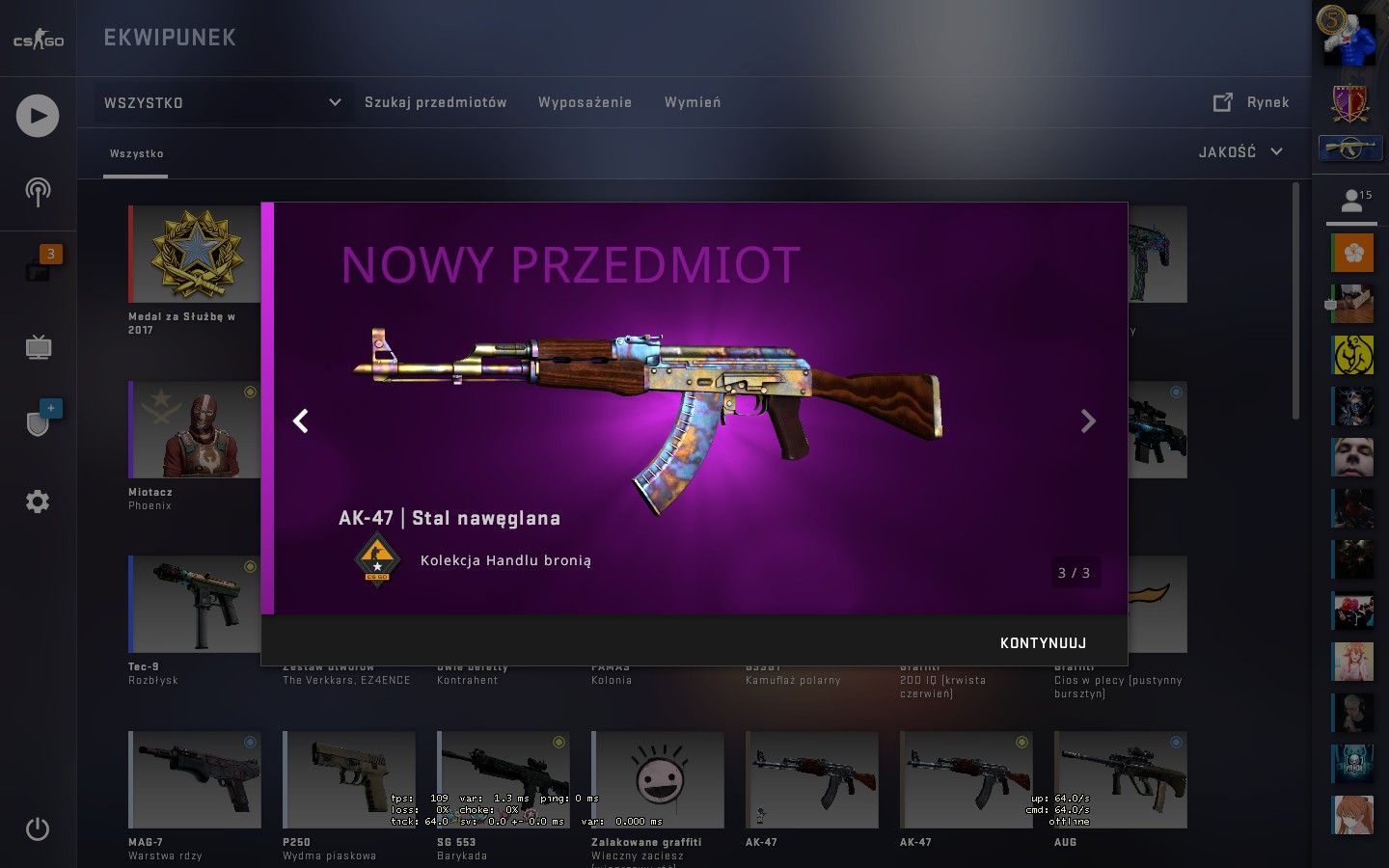The height and width of the screenshot is (868, 1389).
Task: Click the CS:GO logo
Action: click(39, 40)
